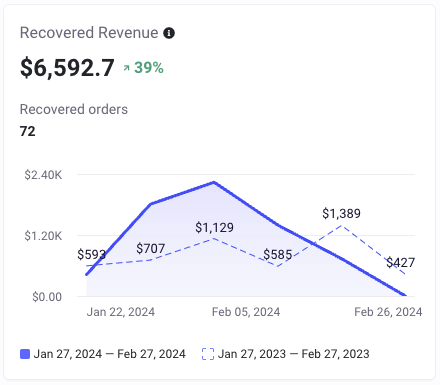Click the $593 data point label
This screenshot has height=385, width=440.
(x=91, y=255)
